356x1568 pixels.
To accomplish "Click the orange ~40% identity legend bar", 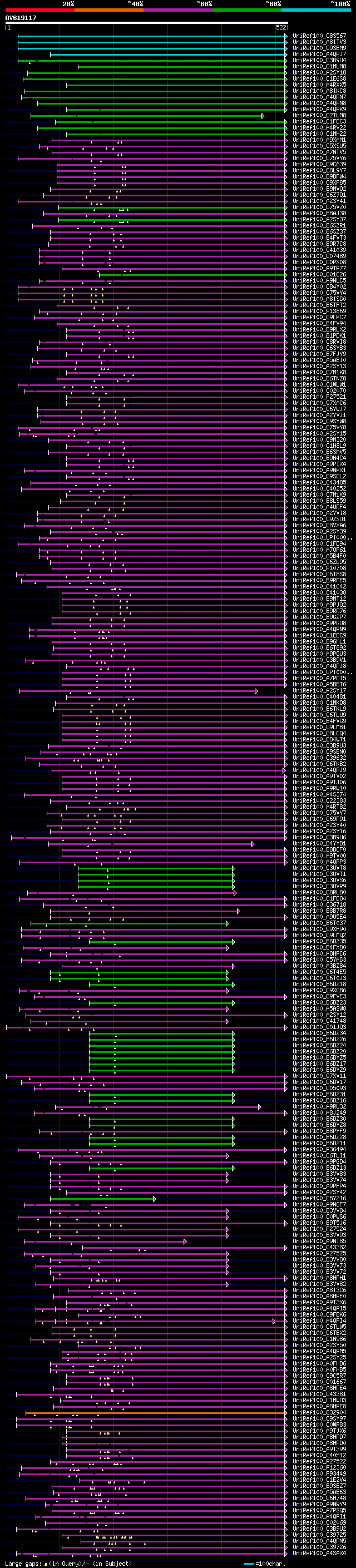I will [110, 11].
